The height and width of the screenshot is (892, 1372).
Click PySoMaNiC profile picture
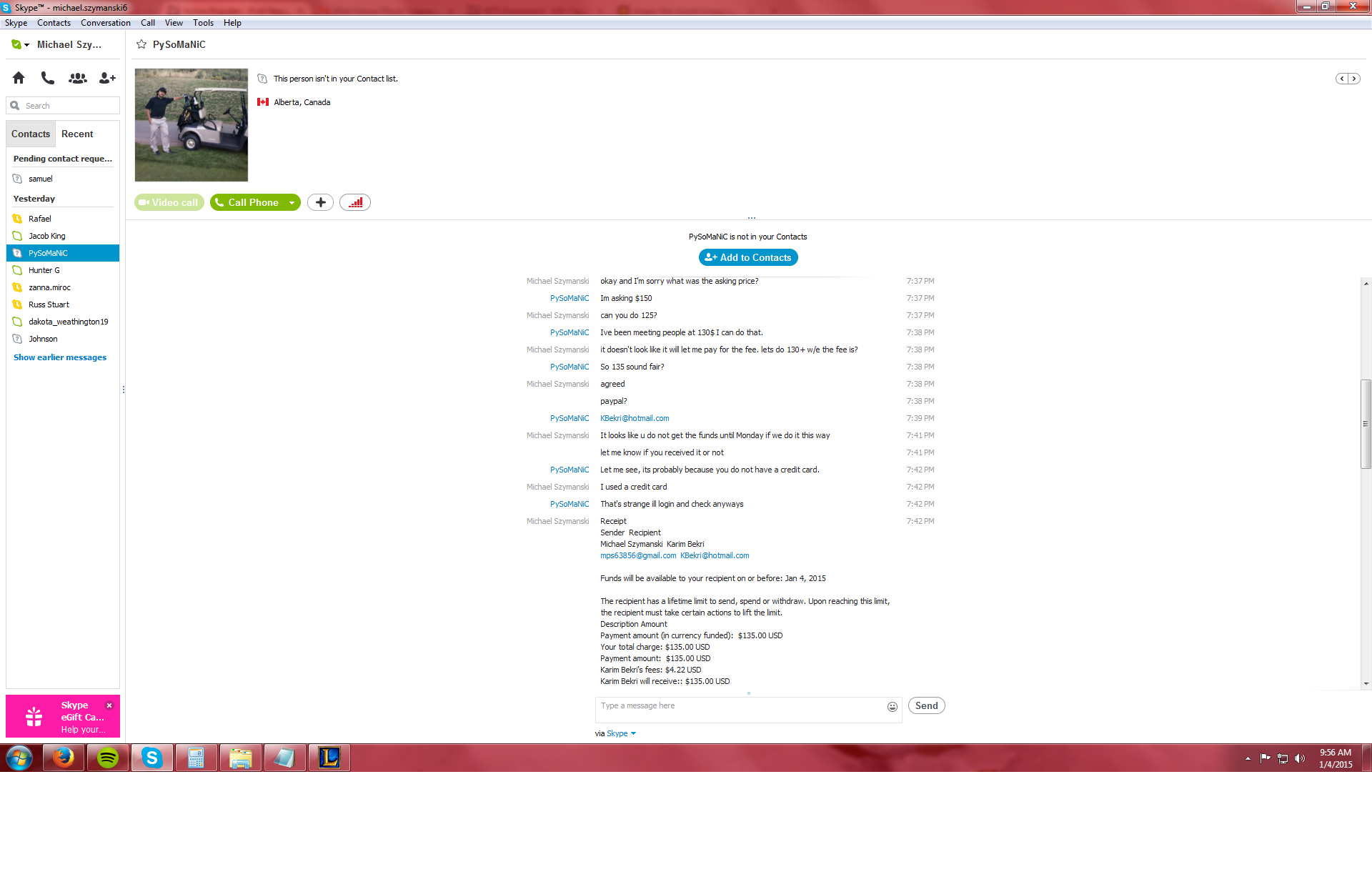(192, 125)
